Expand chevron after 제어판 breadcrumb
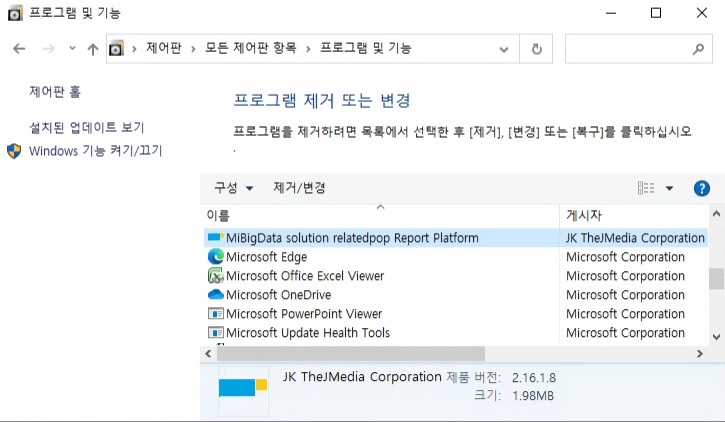 tap(193, 49)
